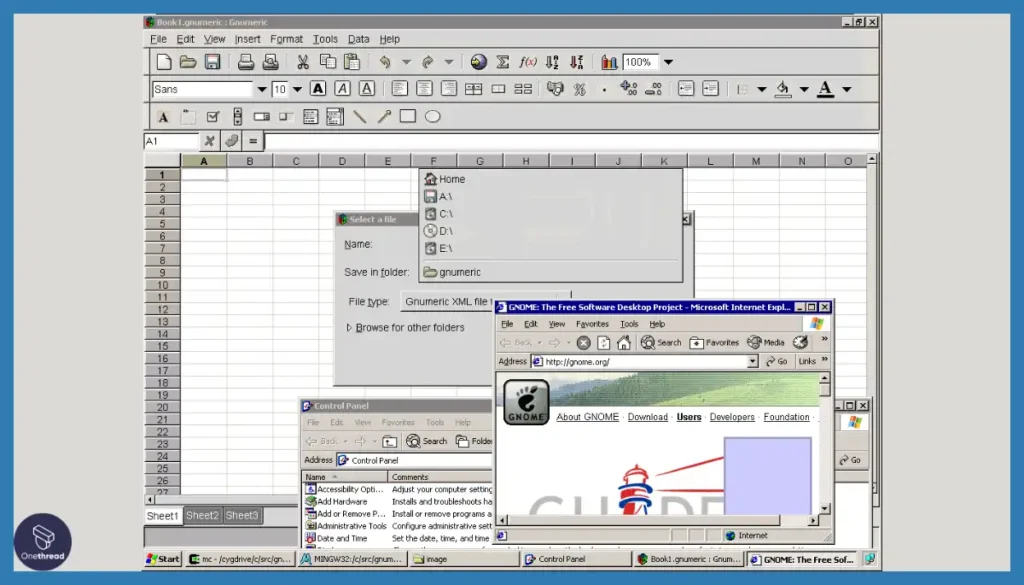Open the background fill color dropdown
Image resolution: width=1024 pixels, height=585 pixels.
click(x=804, y=89)
